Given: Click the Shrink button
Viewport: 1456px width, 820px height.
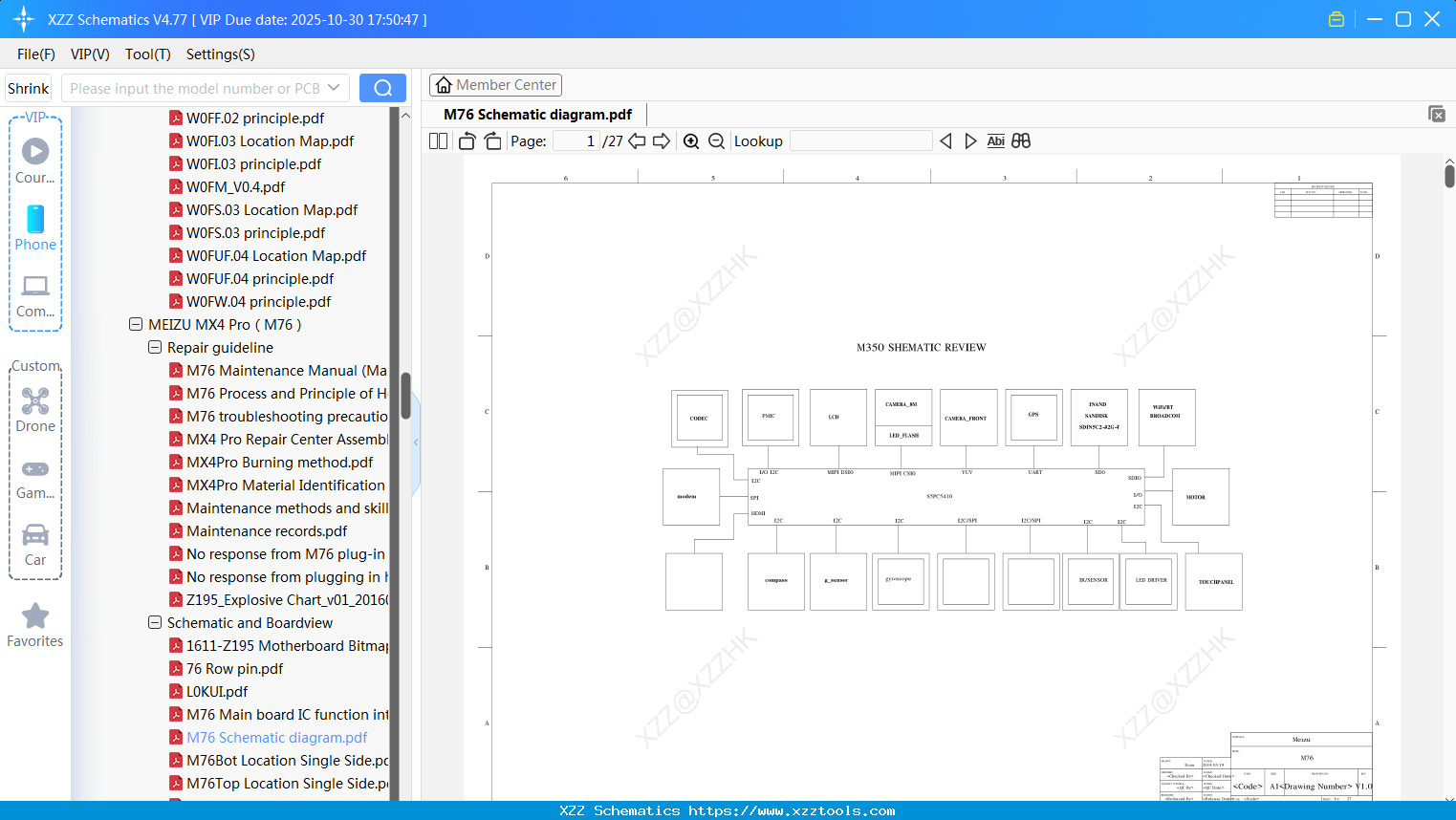Looking at the screenshot, I should 28,87.
